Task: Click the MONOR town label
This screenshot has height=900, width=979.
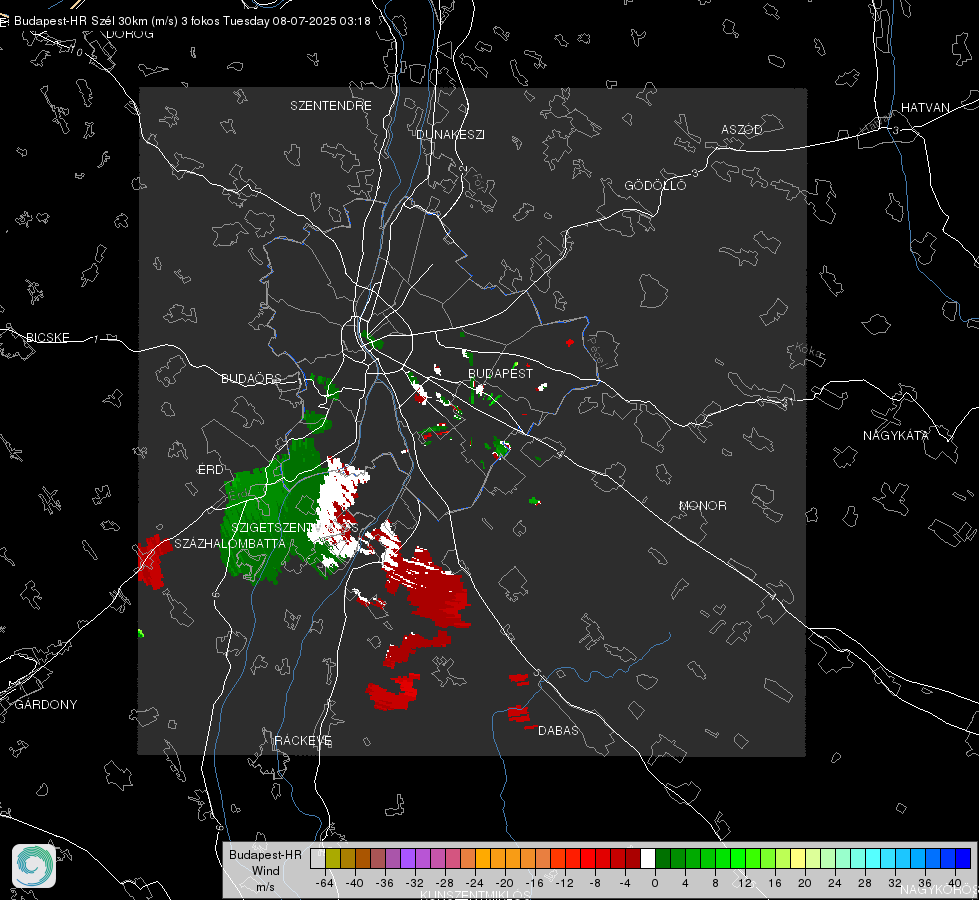Action: point(703,505)
